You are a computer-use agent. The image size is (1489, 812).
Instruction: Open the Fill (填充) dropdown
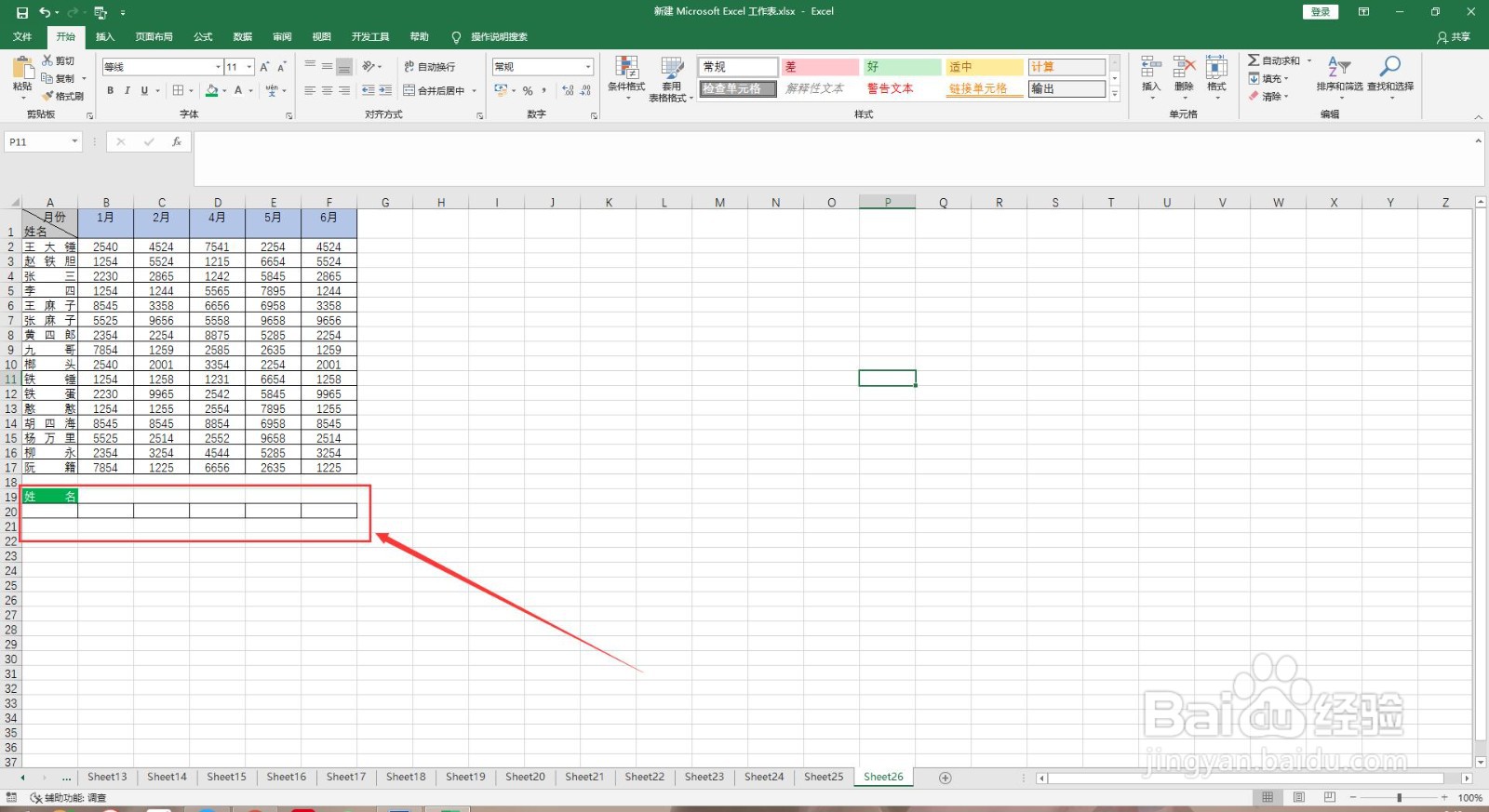click(1268, 78)
